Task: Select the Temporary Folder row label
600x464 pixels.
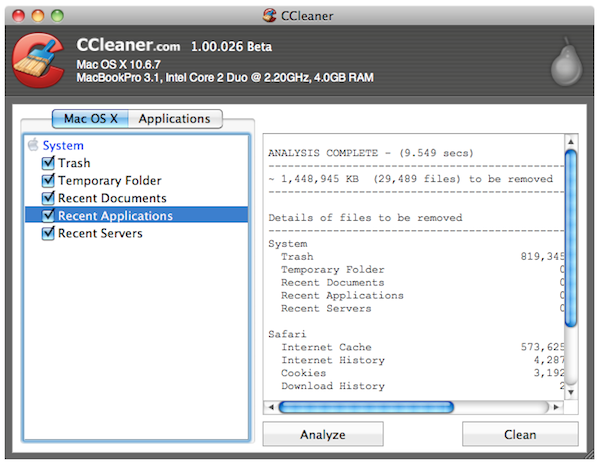Action: pos(110,181)
